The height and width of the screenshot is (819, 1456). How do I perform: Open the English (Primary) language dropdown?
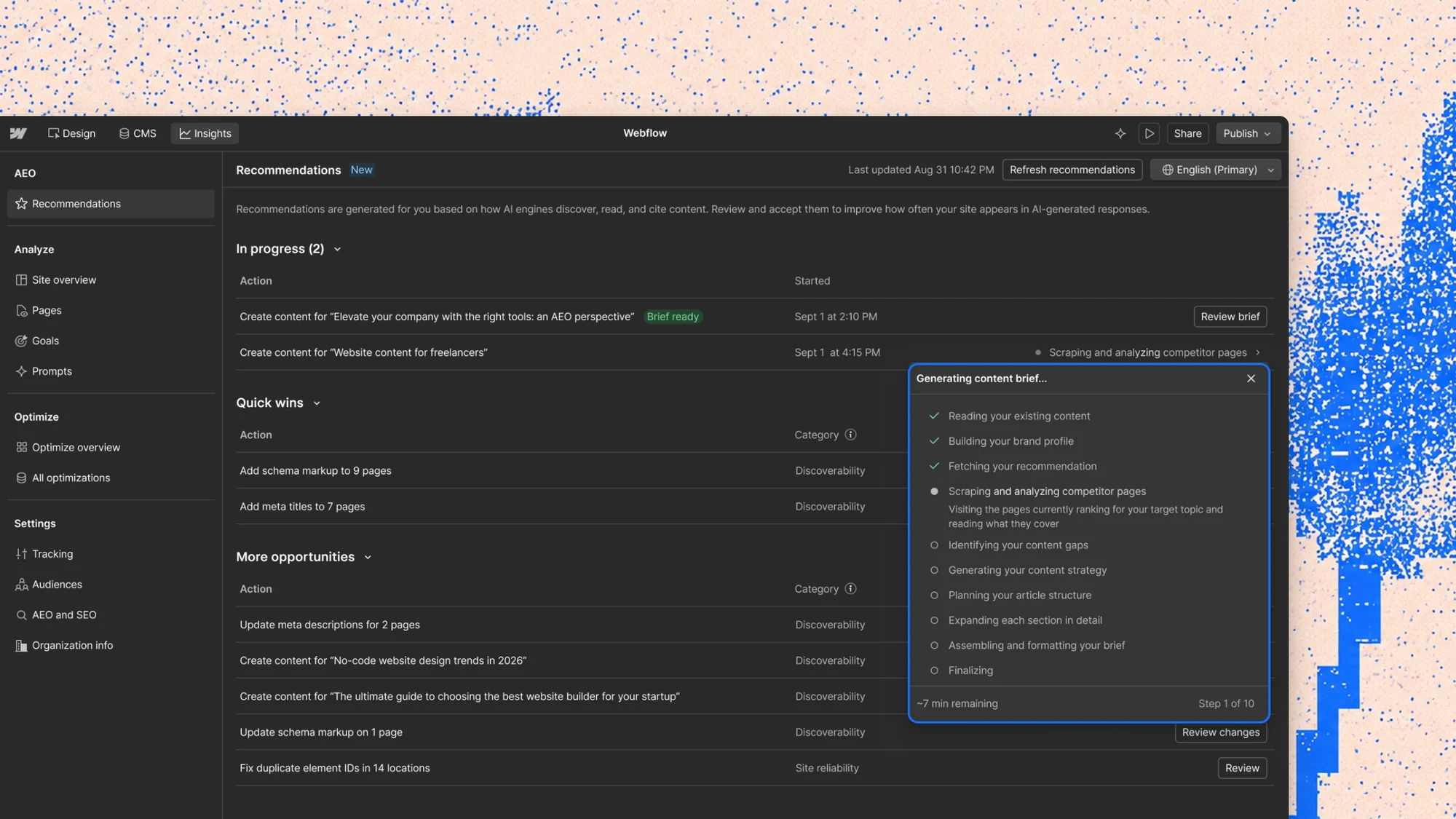pos(1216,170)
